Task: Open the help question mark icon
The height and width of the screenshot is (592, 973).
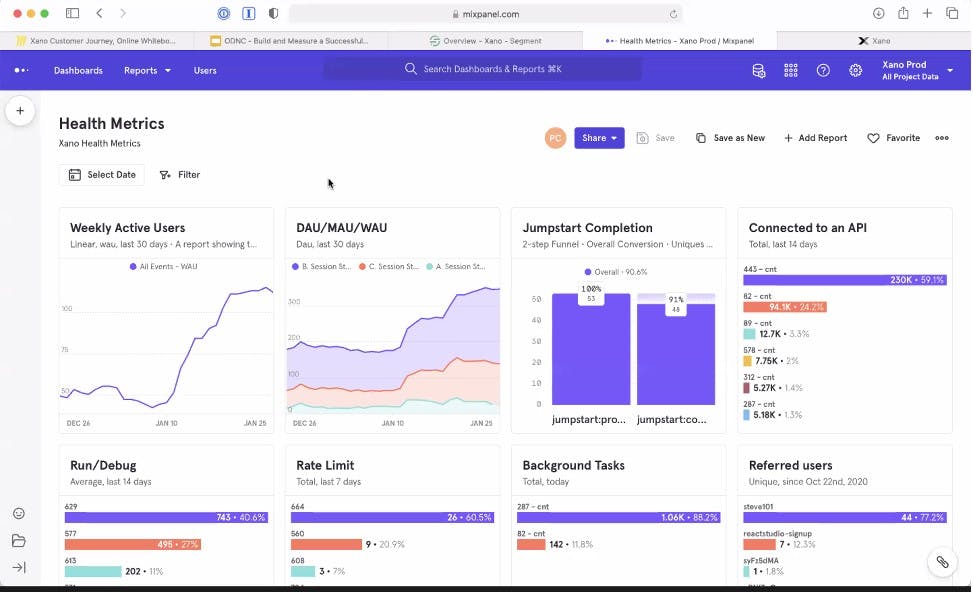Action: [x=823, y=70]
